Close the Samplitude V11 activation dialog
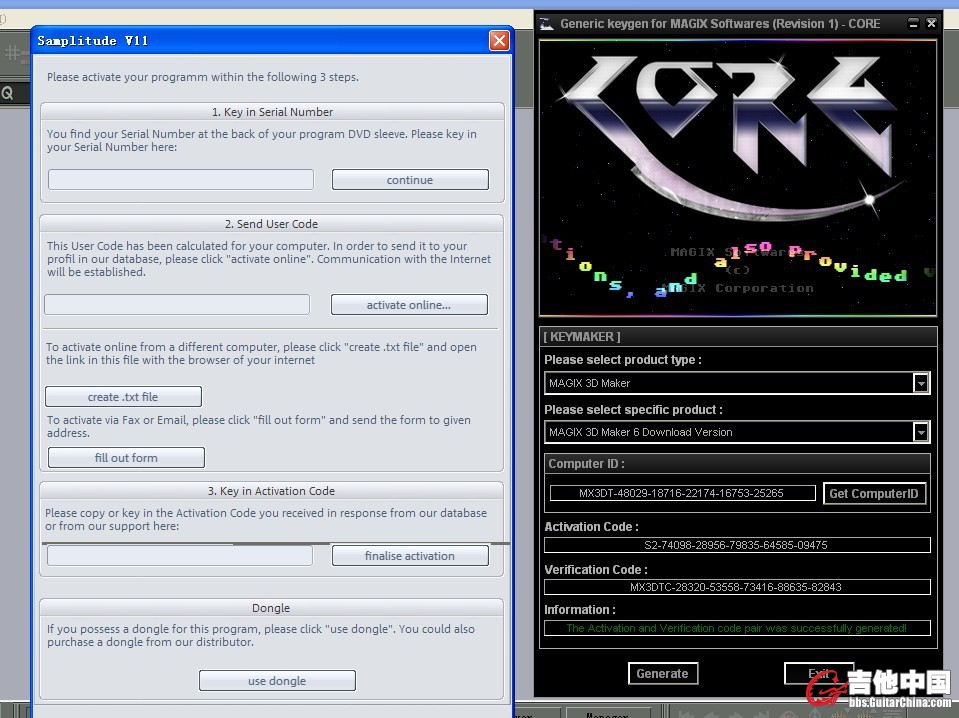This screenshot has width=959, height=718. tap(499, 41)
